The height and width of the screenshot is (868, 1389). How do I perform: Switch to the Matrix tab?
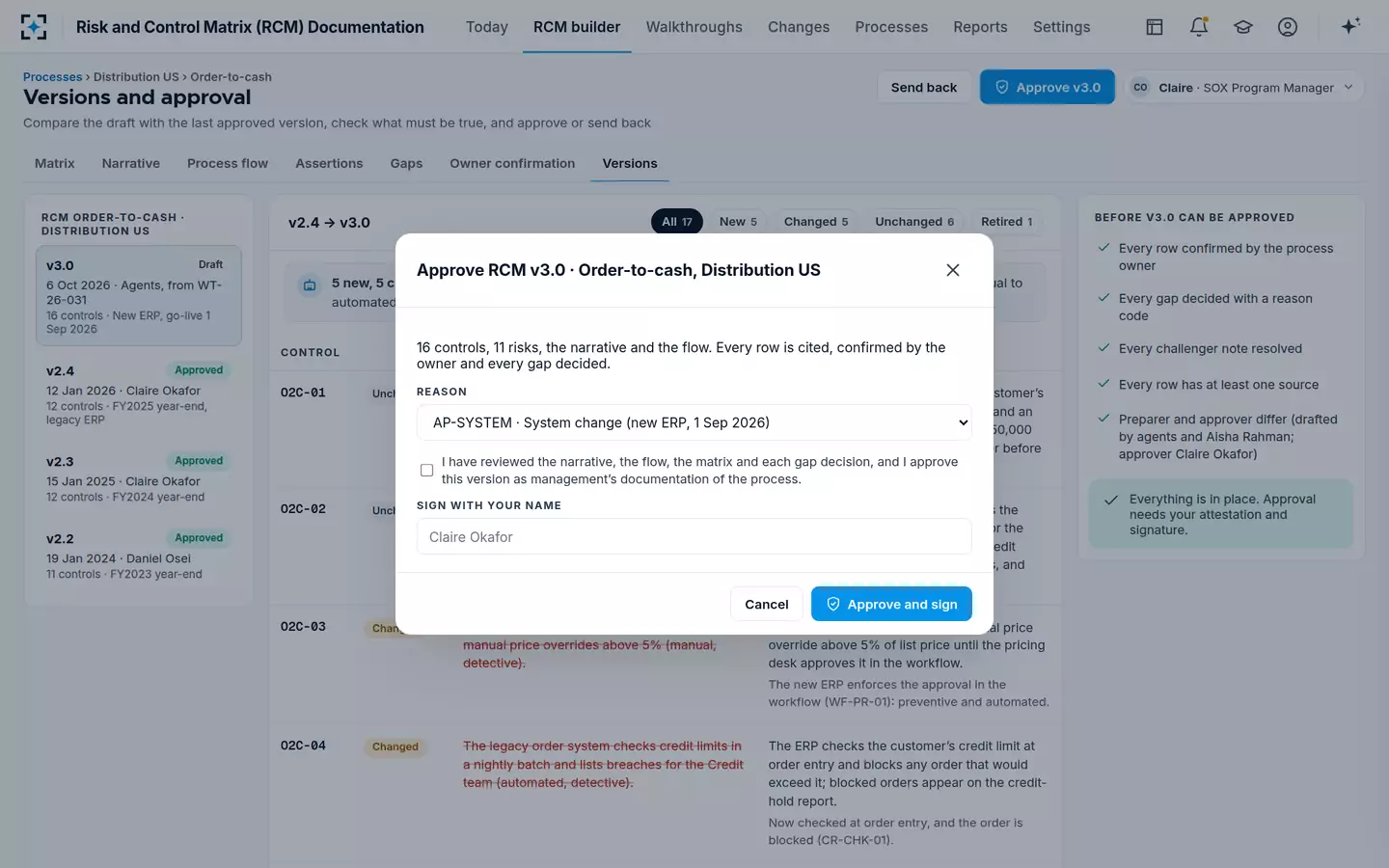click(x=55, y=163)
